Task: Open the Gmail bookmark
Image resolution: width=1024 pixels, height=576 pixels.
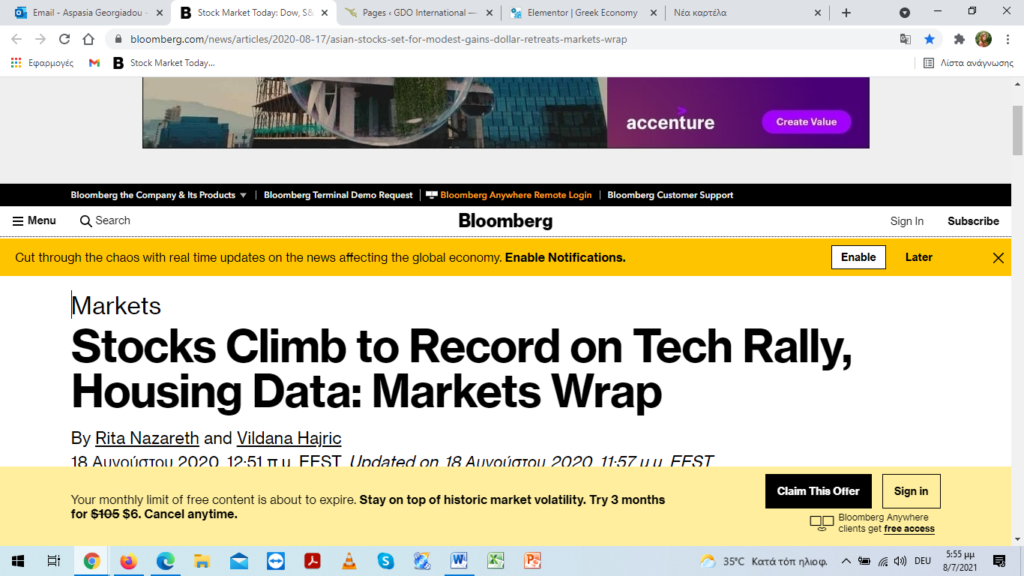Action: click(95, 63)
